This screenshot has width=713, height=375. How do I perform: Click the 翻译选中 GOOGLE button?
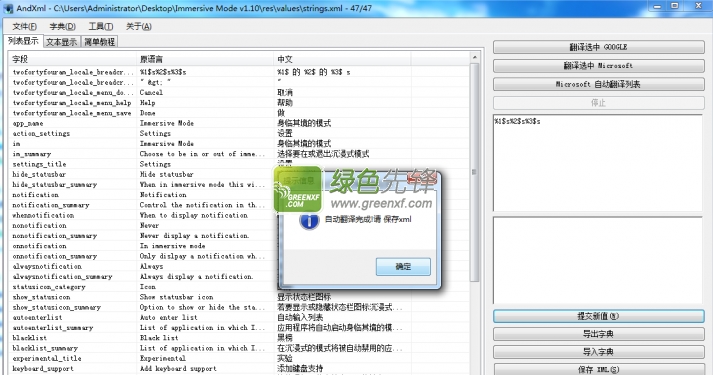pos(598,47)
